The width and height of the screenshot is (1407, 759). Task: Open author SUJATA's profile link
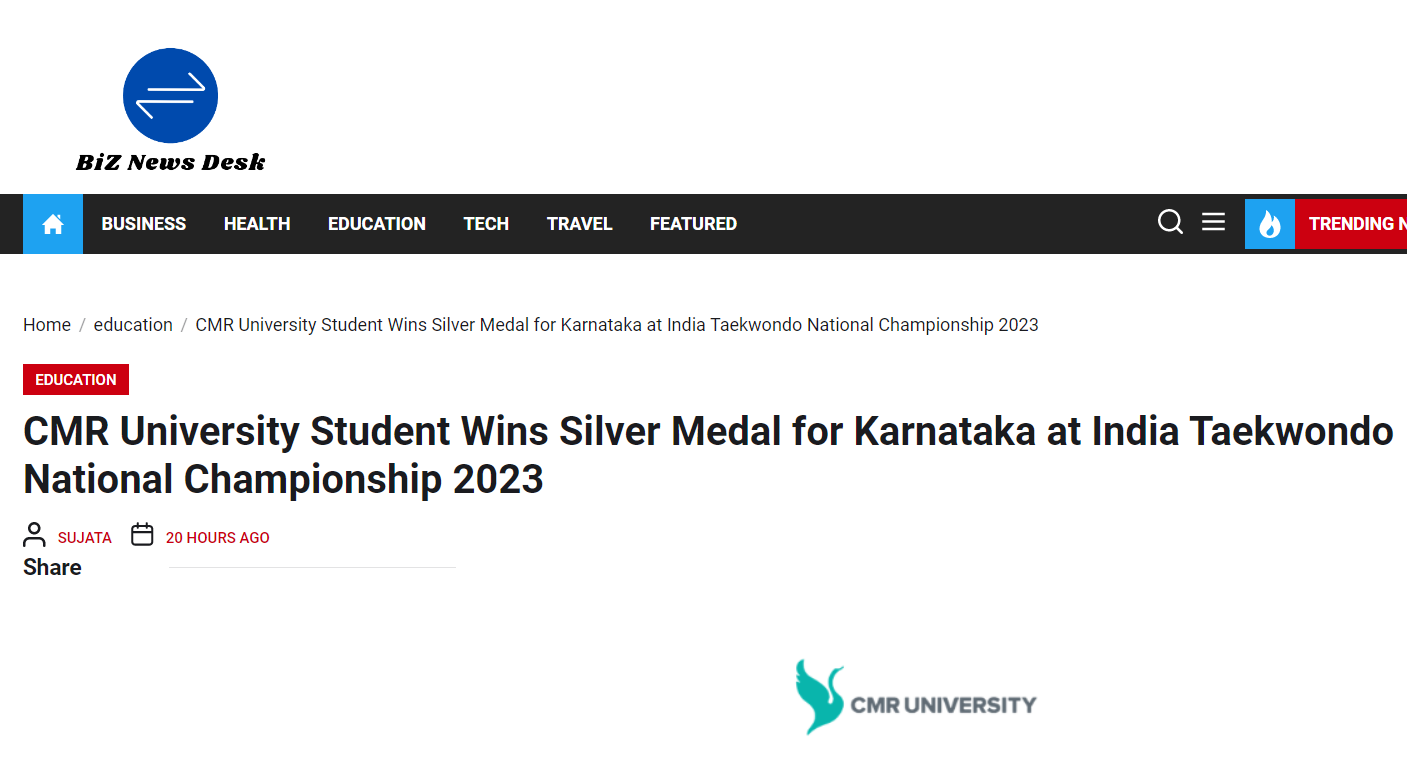click(x=85, y=538)
